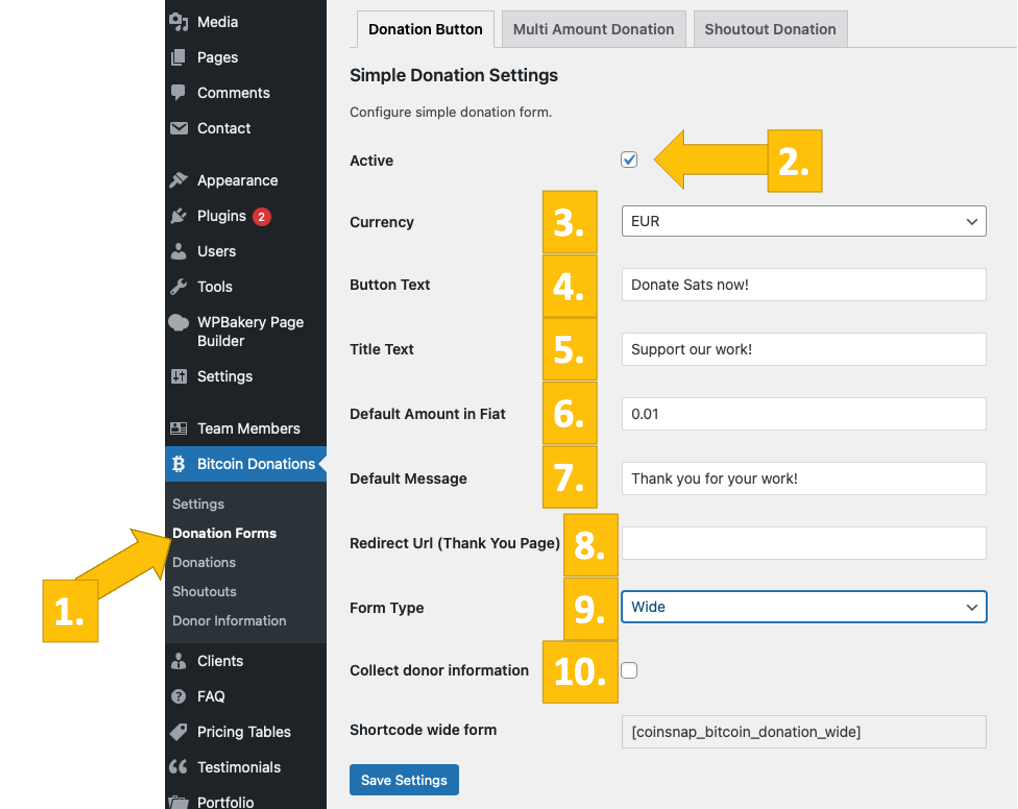This screenshot has width=1018, height=809.
Task: Switch to Shoutout Donation tab
Action: [x=769, y=29]
